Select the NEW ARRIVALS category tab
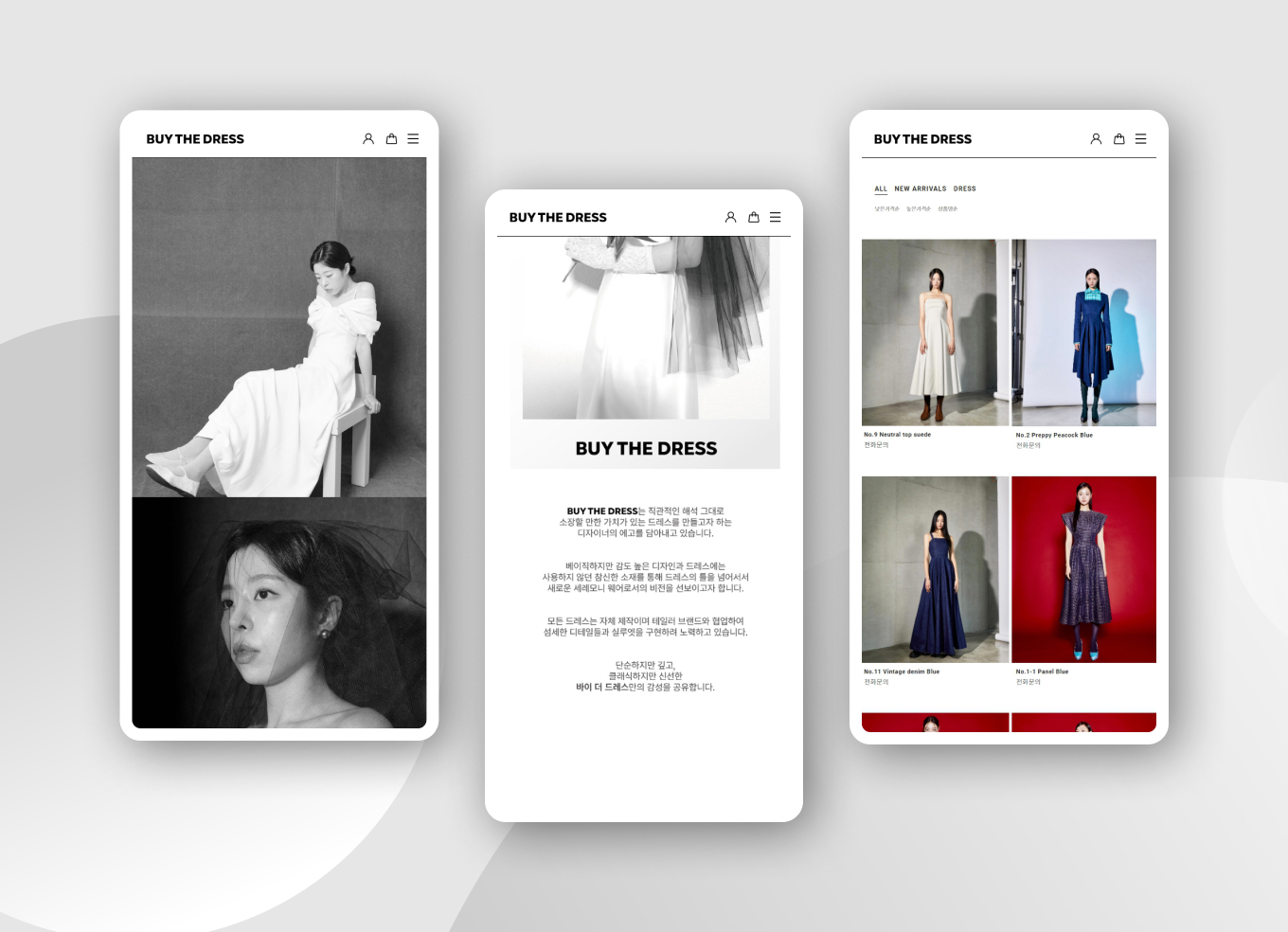 pos(921,188)
